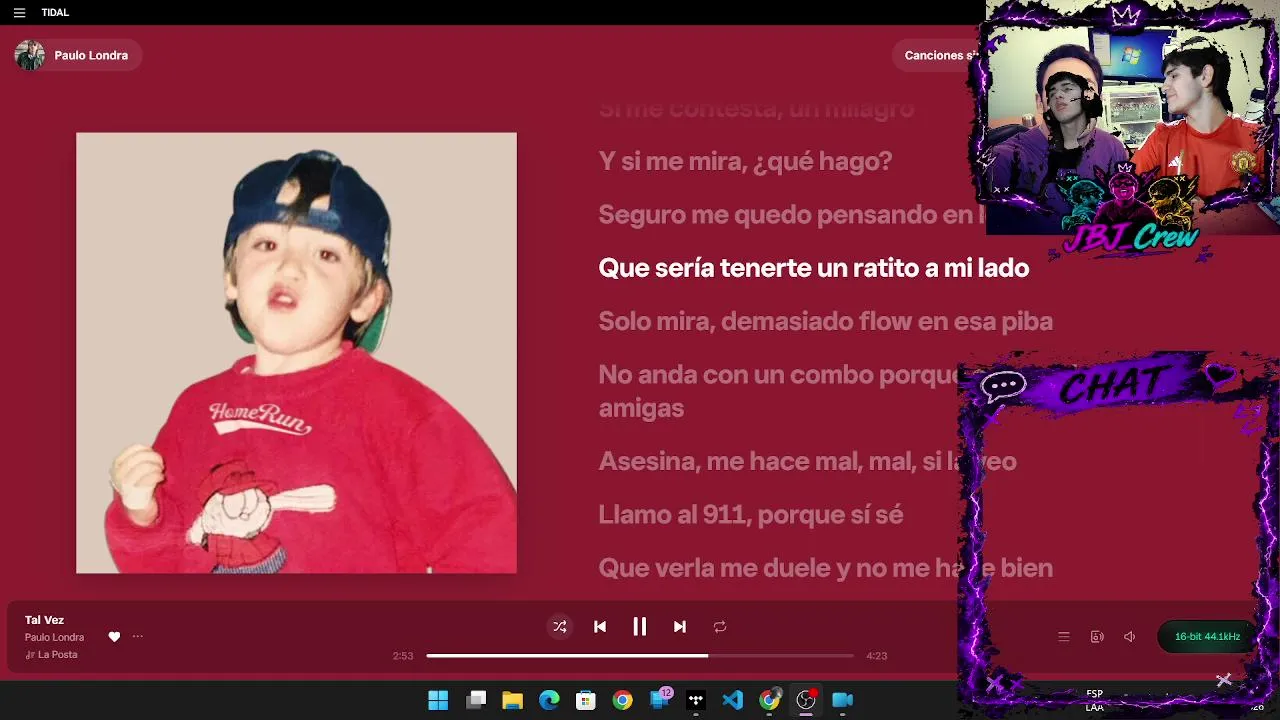Open the Windows Start menu
Viewport: 1280px width, 720px height.
[x=438, y=700]
